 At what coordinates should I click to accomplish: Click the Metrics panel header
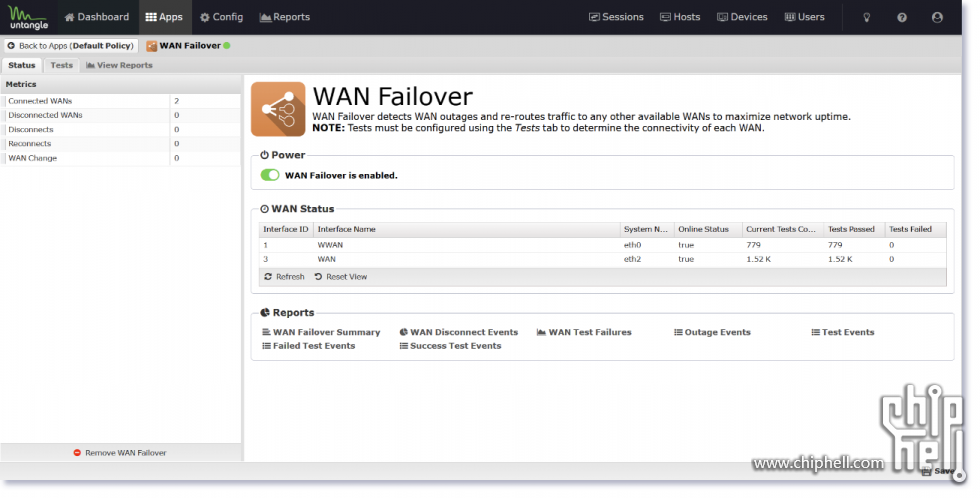(120, 84)
